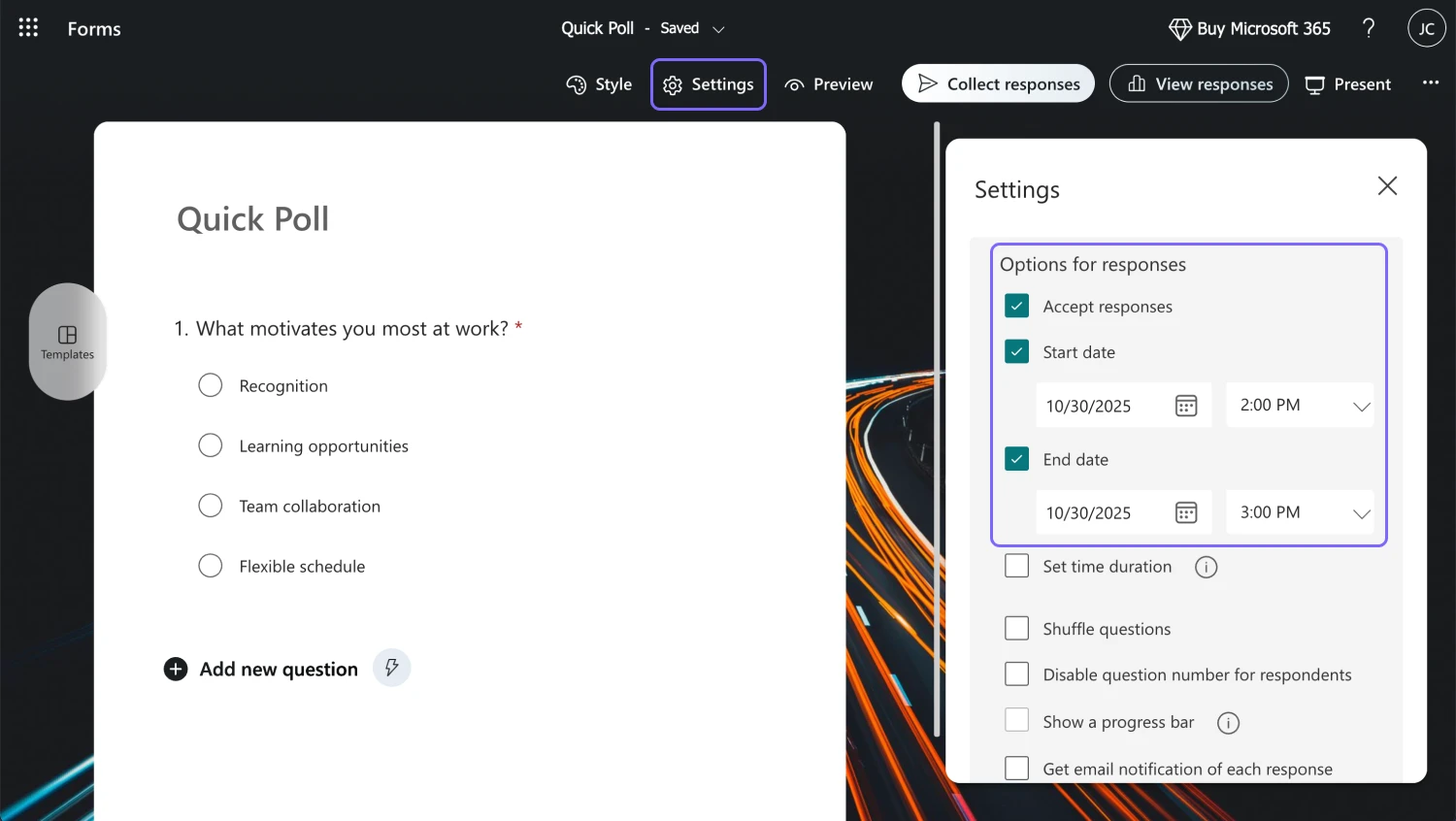The width and height of the screenshot is (1456, 821).
Task: Open the calendar picker for the start date
Action: coord(1186,405)
